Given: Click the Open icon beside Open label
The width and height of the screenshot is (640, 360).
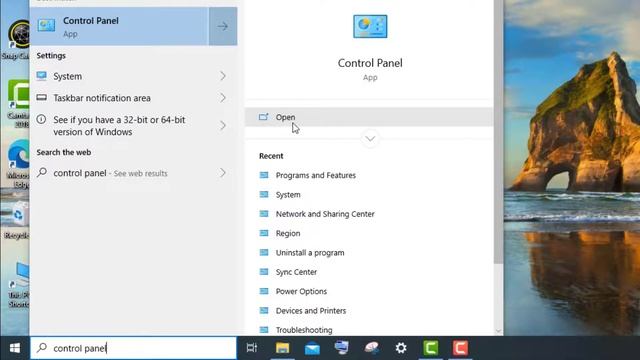Looking at the screenshot, I should point(264,117).
